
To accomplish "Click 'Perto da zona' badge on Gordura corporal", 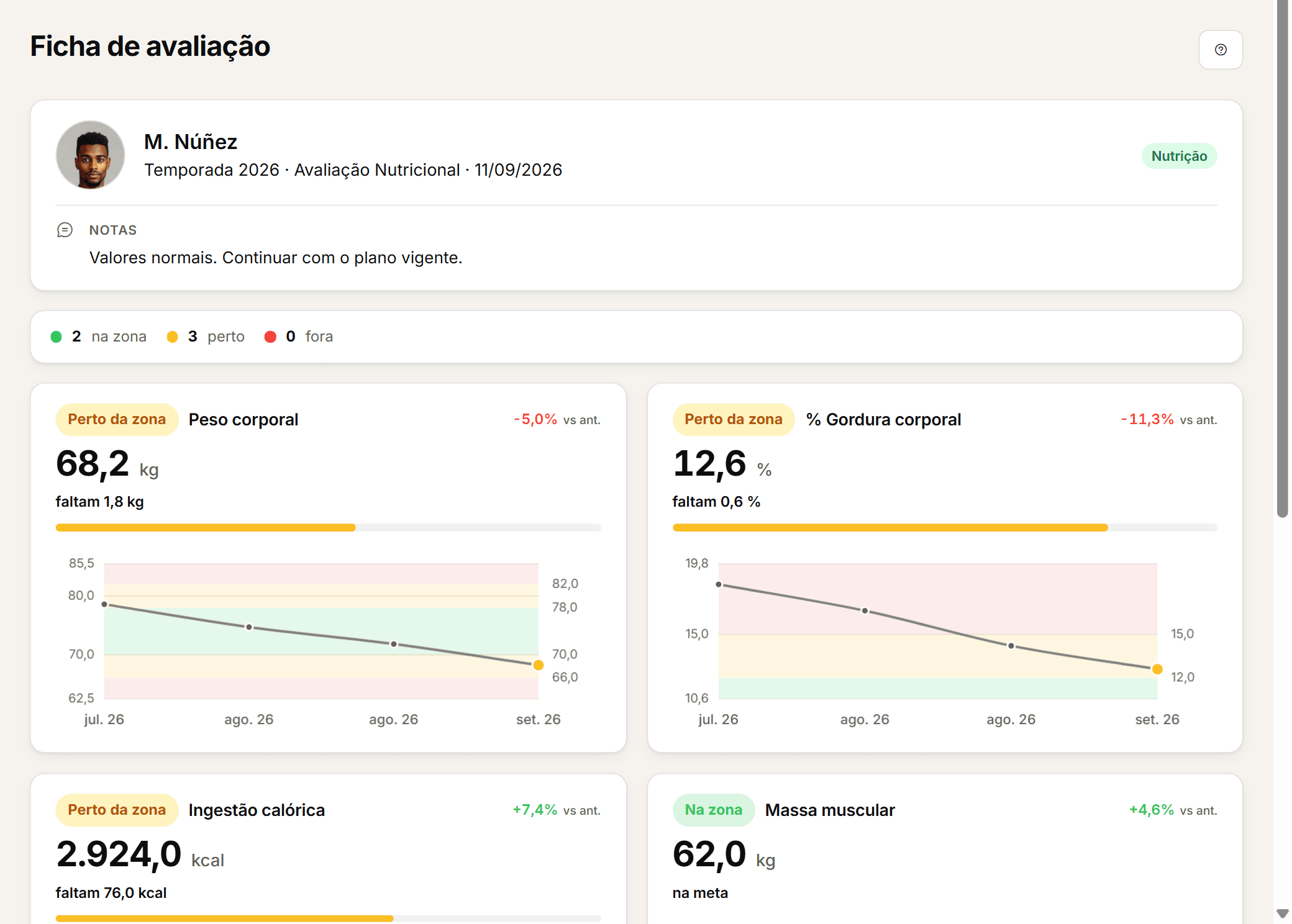I will [734, 420].
